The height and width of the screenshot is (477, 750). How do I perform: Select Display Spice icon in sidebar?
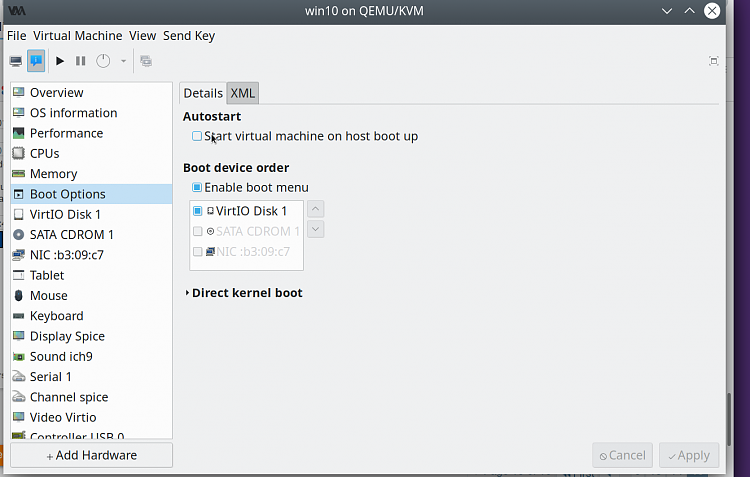click(x=19, y=336)
